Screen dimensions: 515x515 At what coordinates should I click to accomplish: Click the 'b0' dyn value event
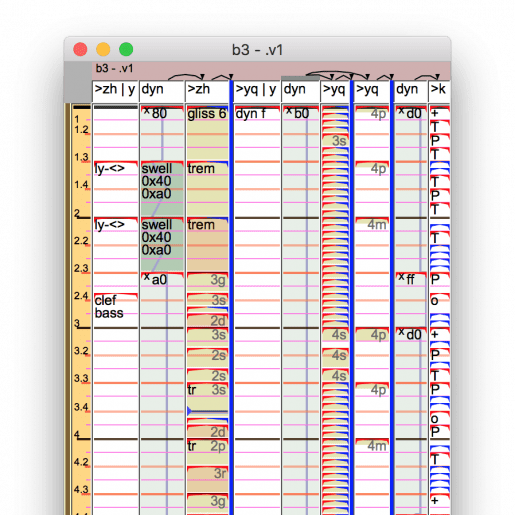[x=300, y=114]
